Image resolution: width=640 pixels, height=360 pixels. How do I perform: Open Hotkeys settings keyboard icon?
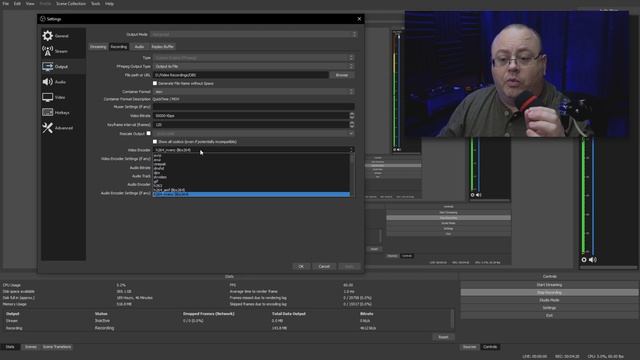click(47, 112)
